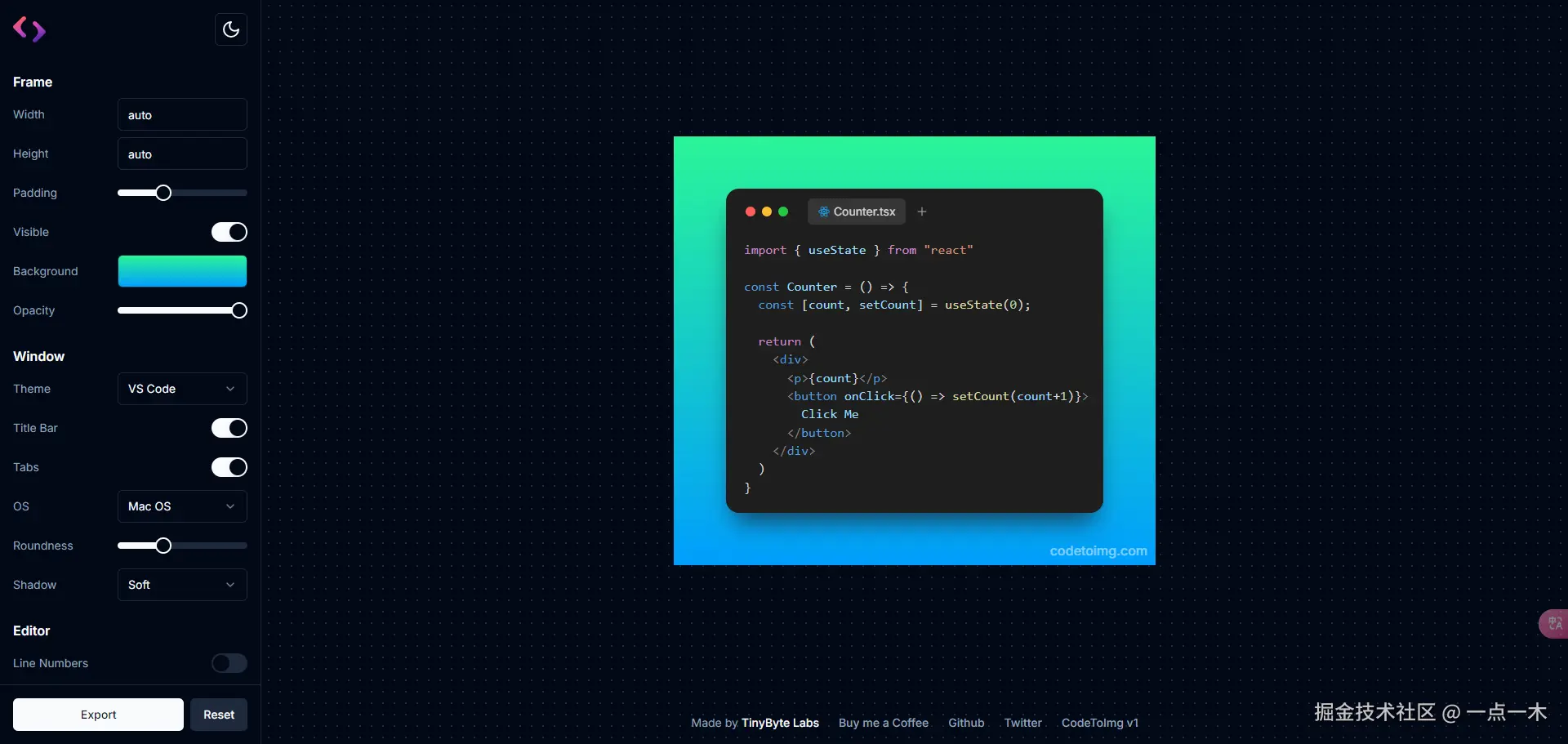This screenshot has height=744, width=1568.
Task: Enable Line Numbers in the Editor section
Action: [229, 662]
